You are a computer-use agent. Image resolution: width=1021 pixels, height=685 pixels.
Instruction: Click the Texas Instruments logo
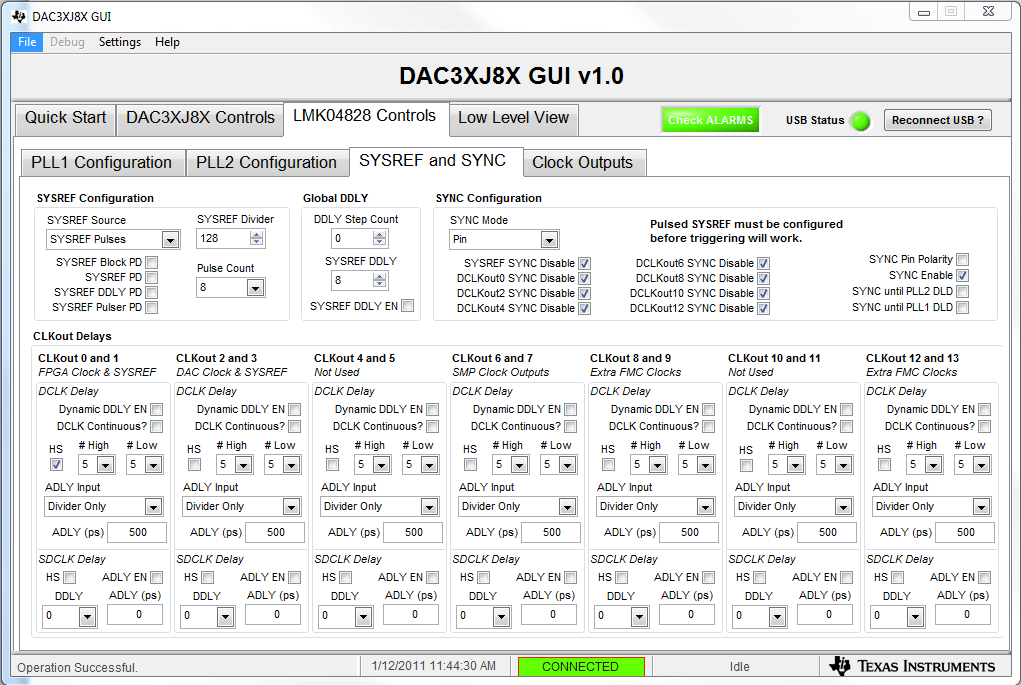pos(912,666)
